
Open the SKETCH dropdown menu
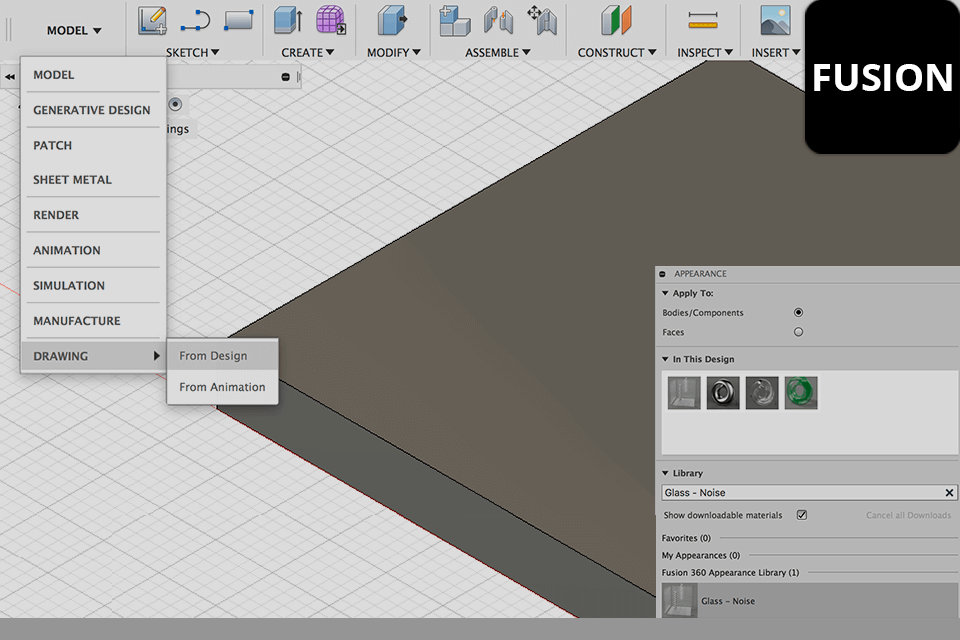[192, 52]
